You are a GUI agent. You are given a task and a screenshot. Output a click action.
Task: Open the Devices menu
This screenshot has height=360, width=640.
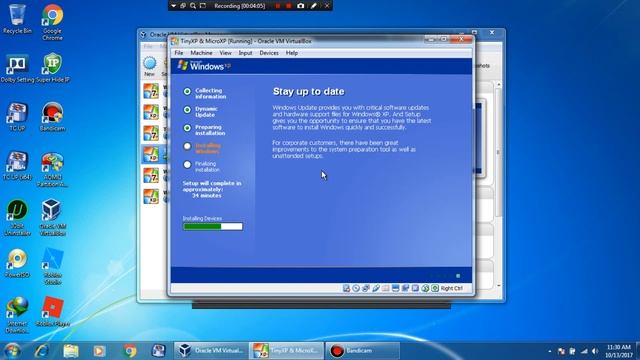coord(269,53)
